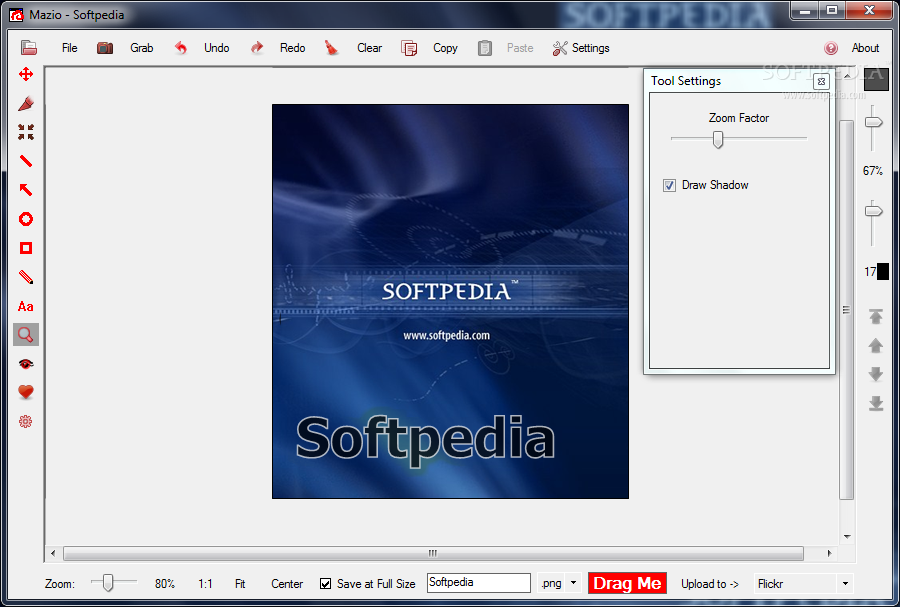
Task: Open the dark color swatch at top right
Action: 876,79
